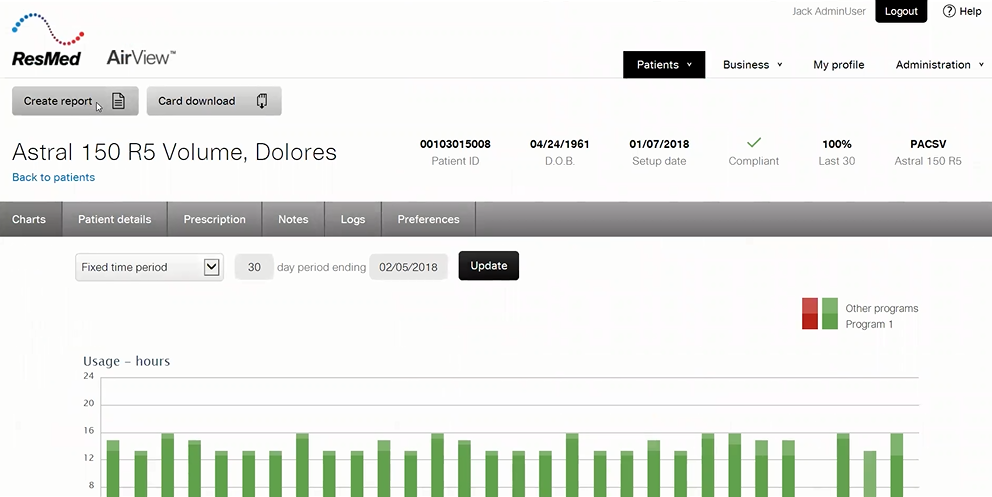
Task: Open the Preferences tab
Action: 428,219
